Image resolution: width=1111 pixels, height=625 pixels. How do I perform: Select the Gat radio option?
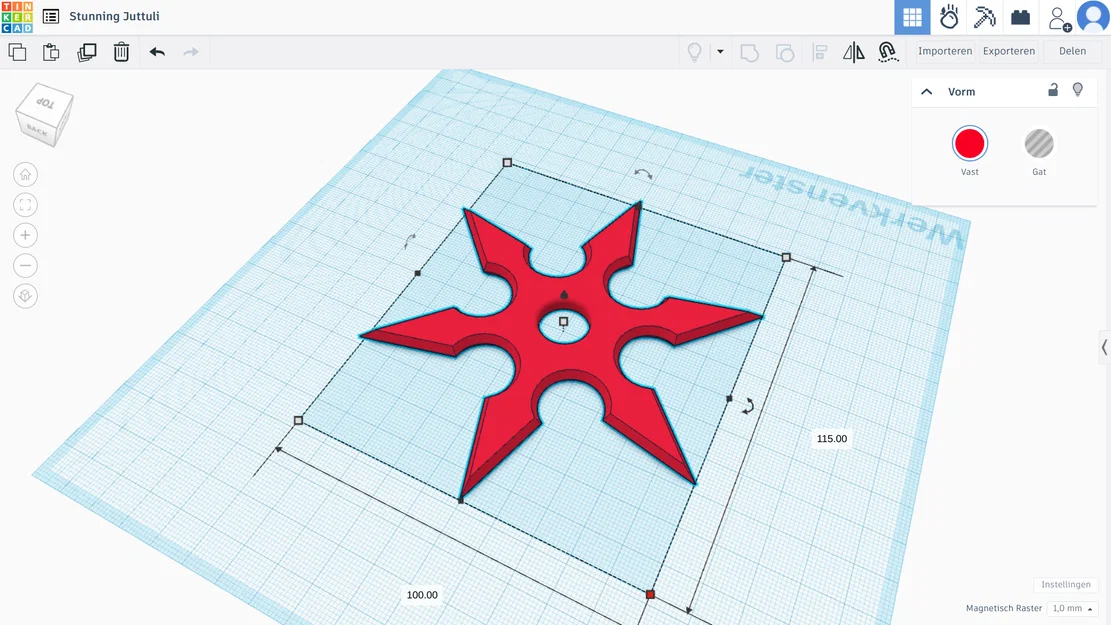(1039, 145)
